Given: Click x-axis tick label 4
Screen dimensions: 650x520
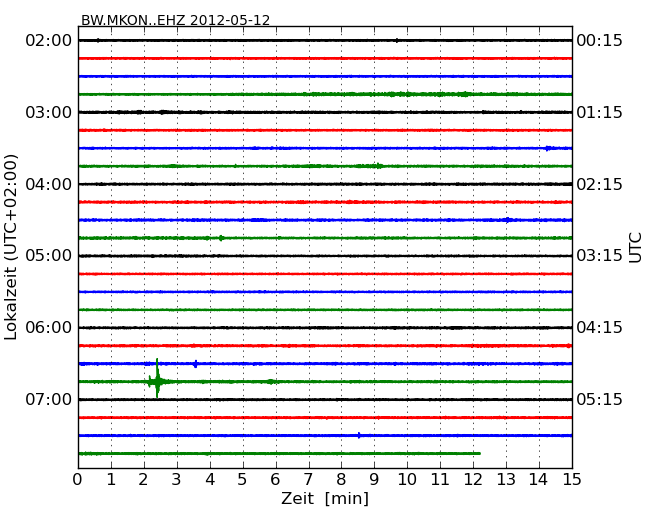Looking at the screenshot, I should [210, 480].
